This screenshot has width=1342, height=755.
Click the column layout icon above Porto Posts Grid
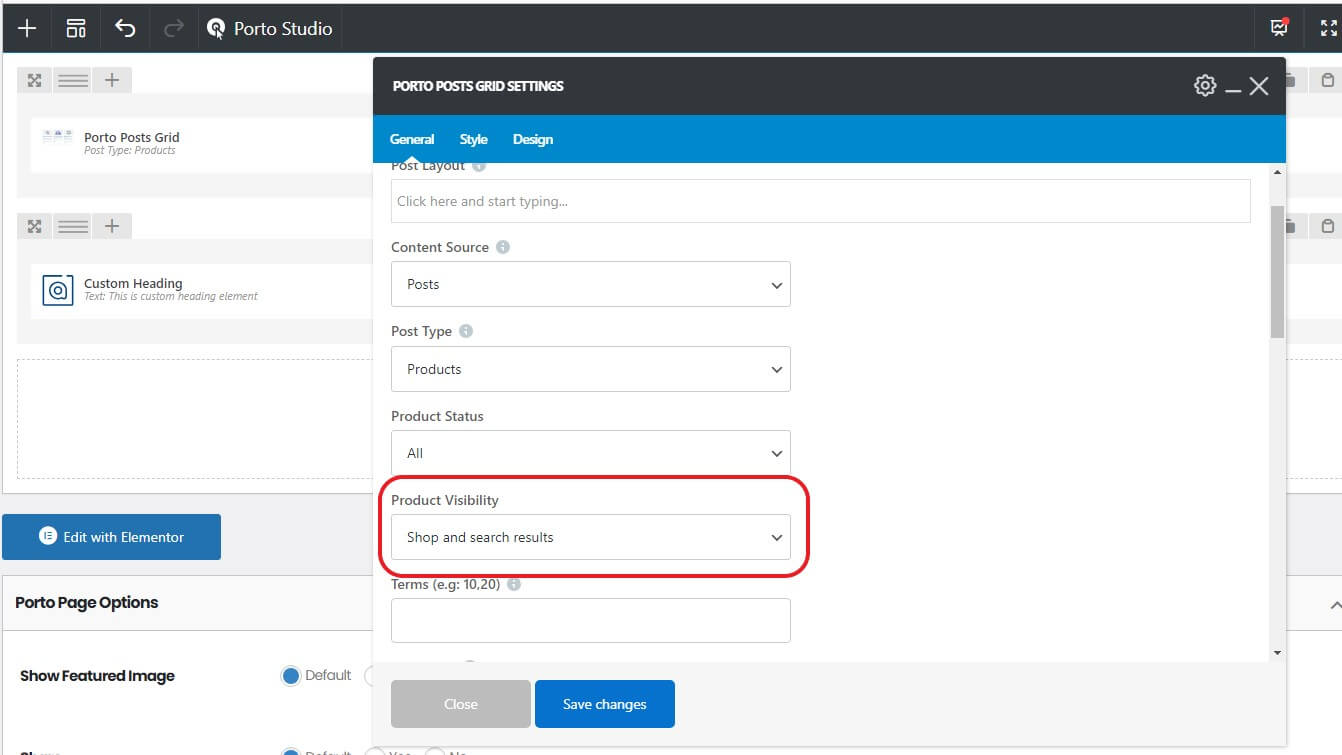point(73,81)
